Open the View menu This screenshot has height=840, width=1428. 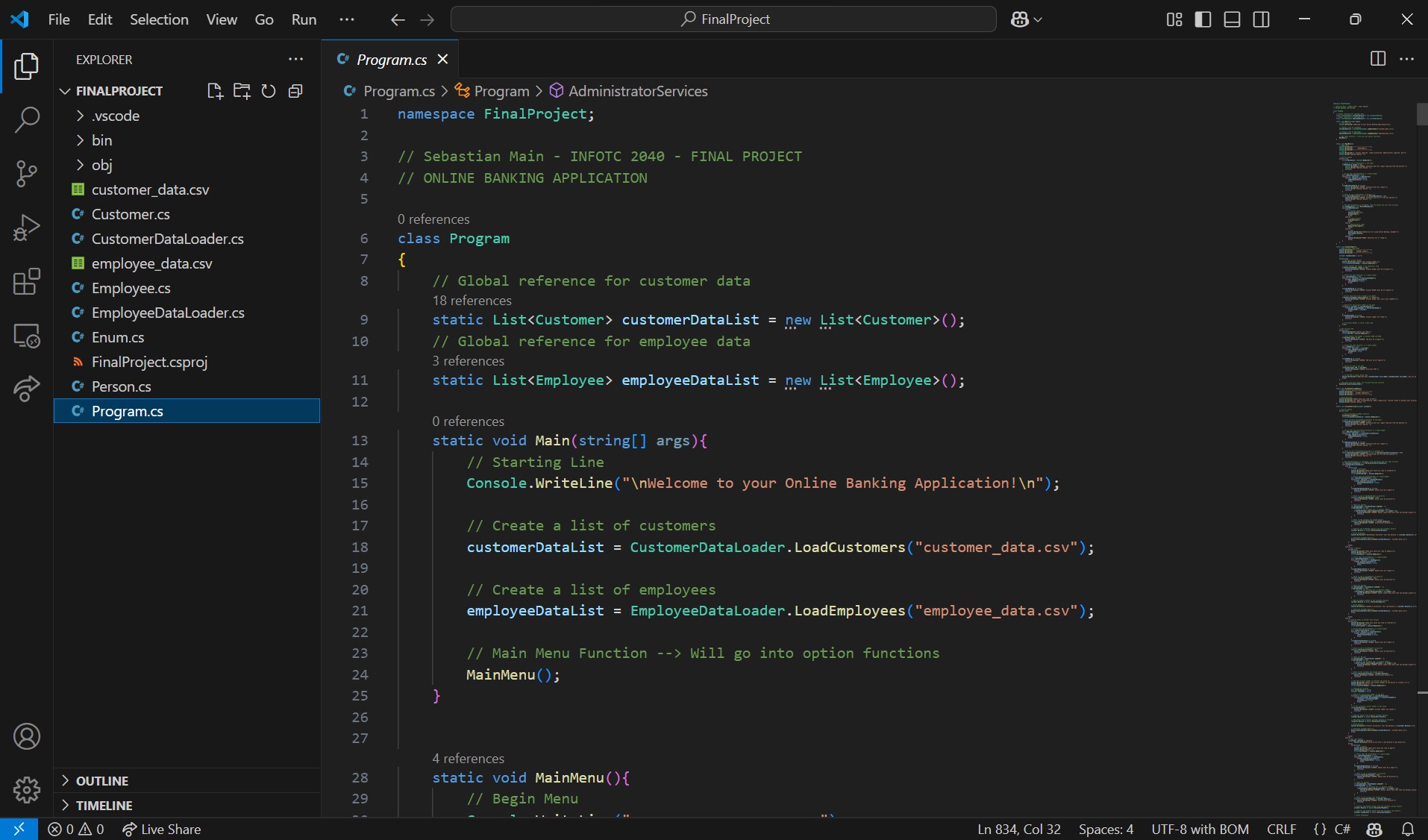(222, 19)
